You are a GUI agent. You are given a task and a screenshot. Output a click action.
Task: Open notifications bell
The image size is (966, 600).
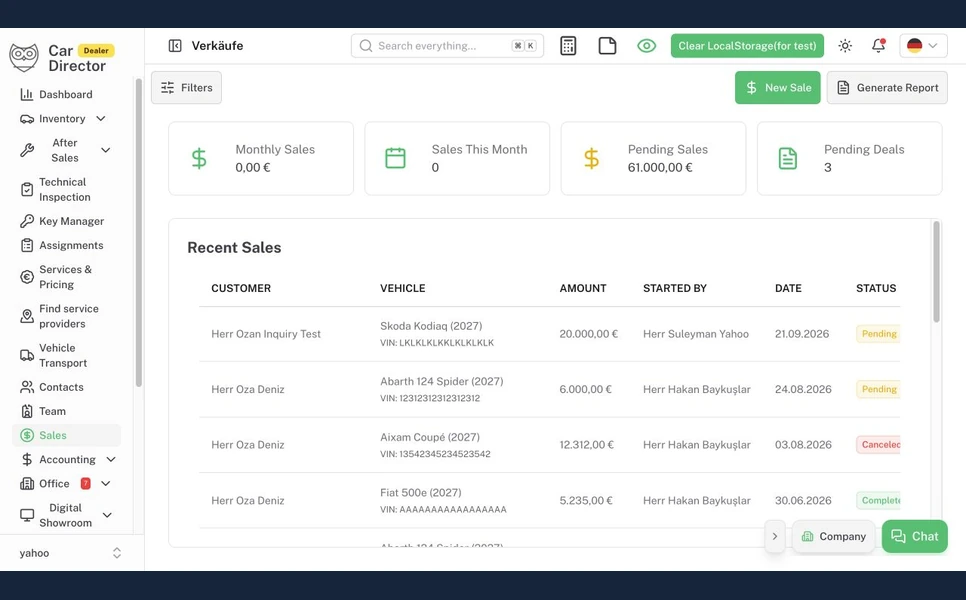(878, 46)
